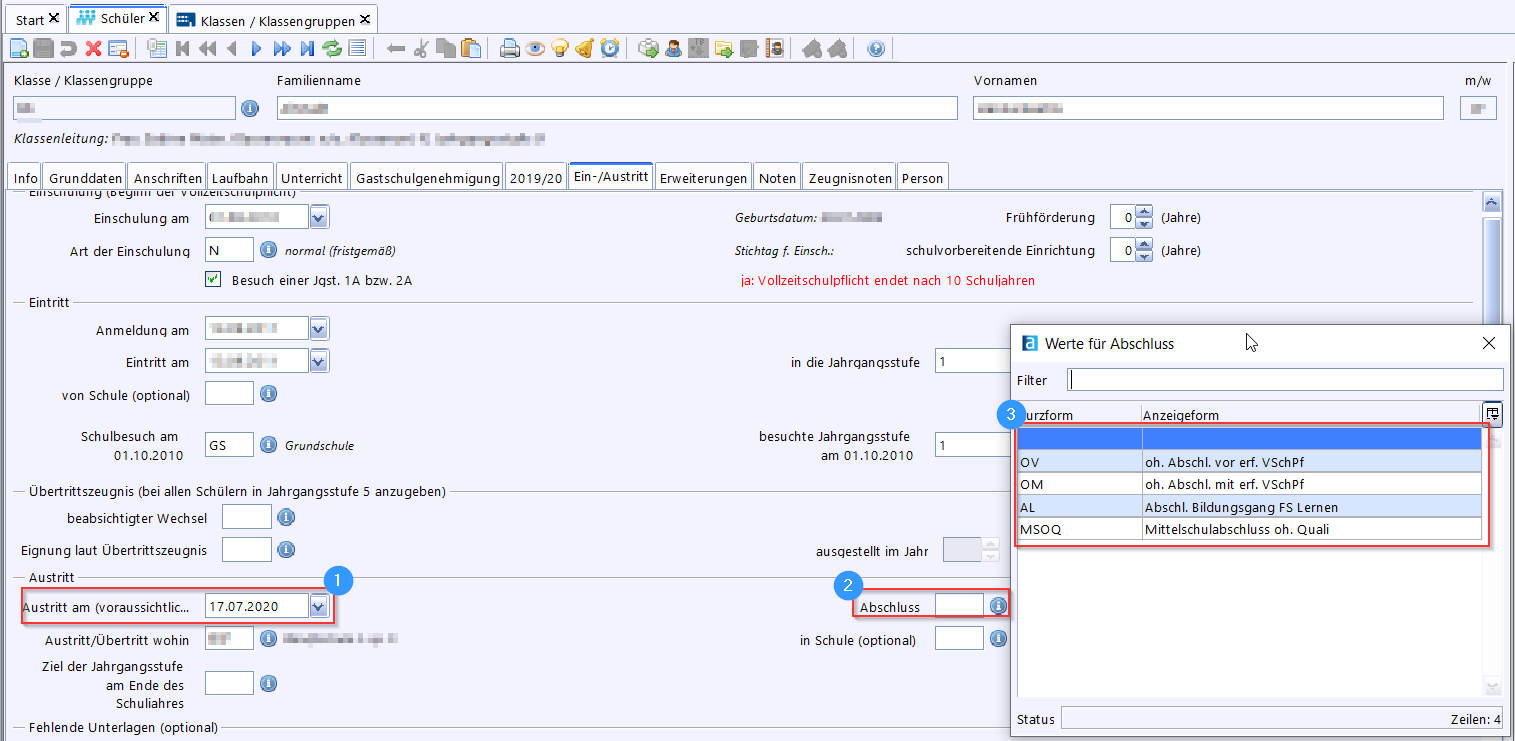The height and width of the screenshot is (741, 1515).
Task: Click the Alarm clock toolbar icon
Action: (x=610, y=48)
